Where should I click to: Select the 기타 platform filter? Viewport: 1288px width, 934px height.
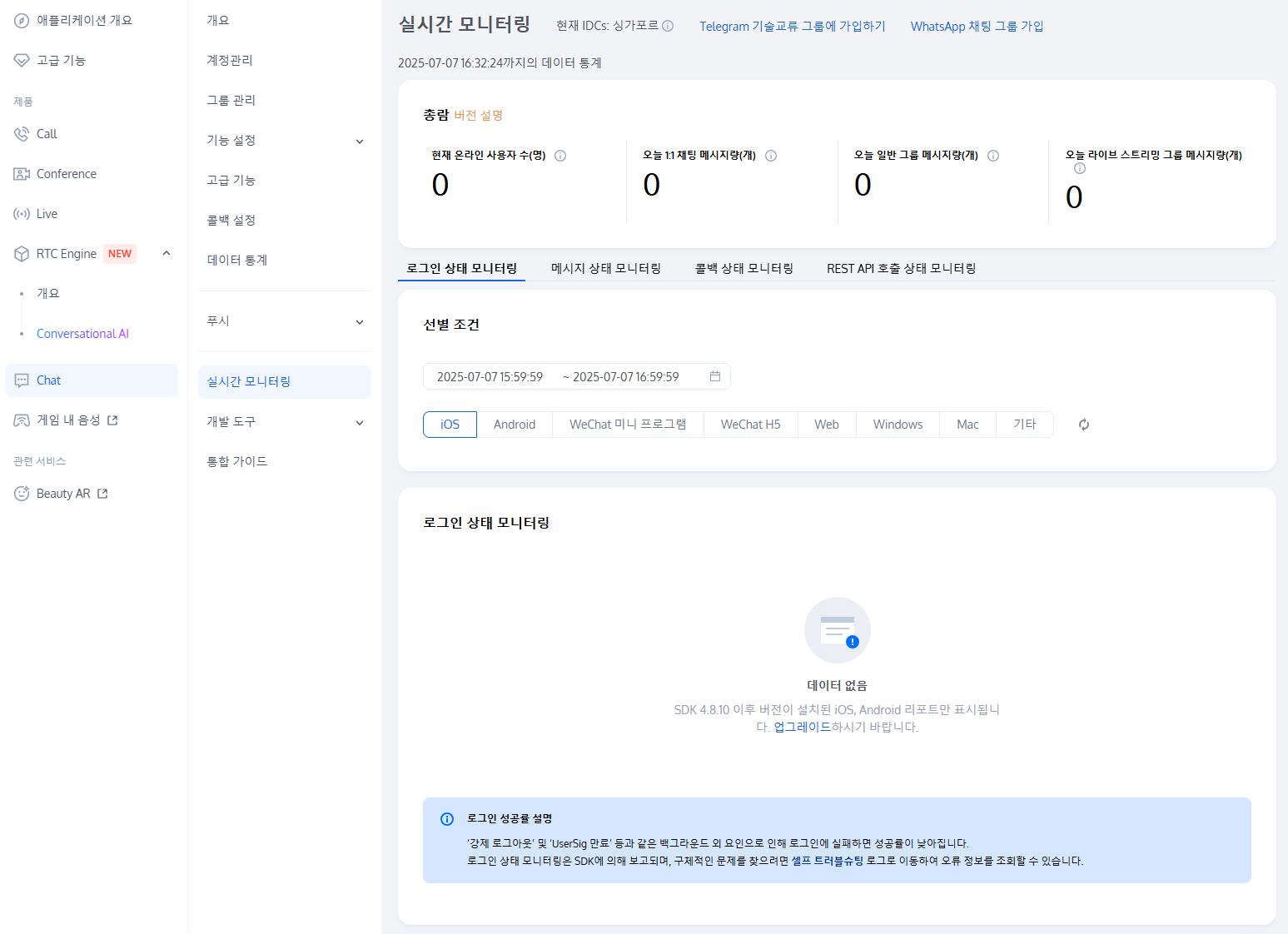pyautogui.click(x=1025, y=425)
